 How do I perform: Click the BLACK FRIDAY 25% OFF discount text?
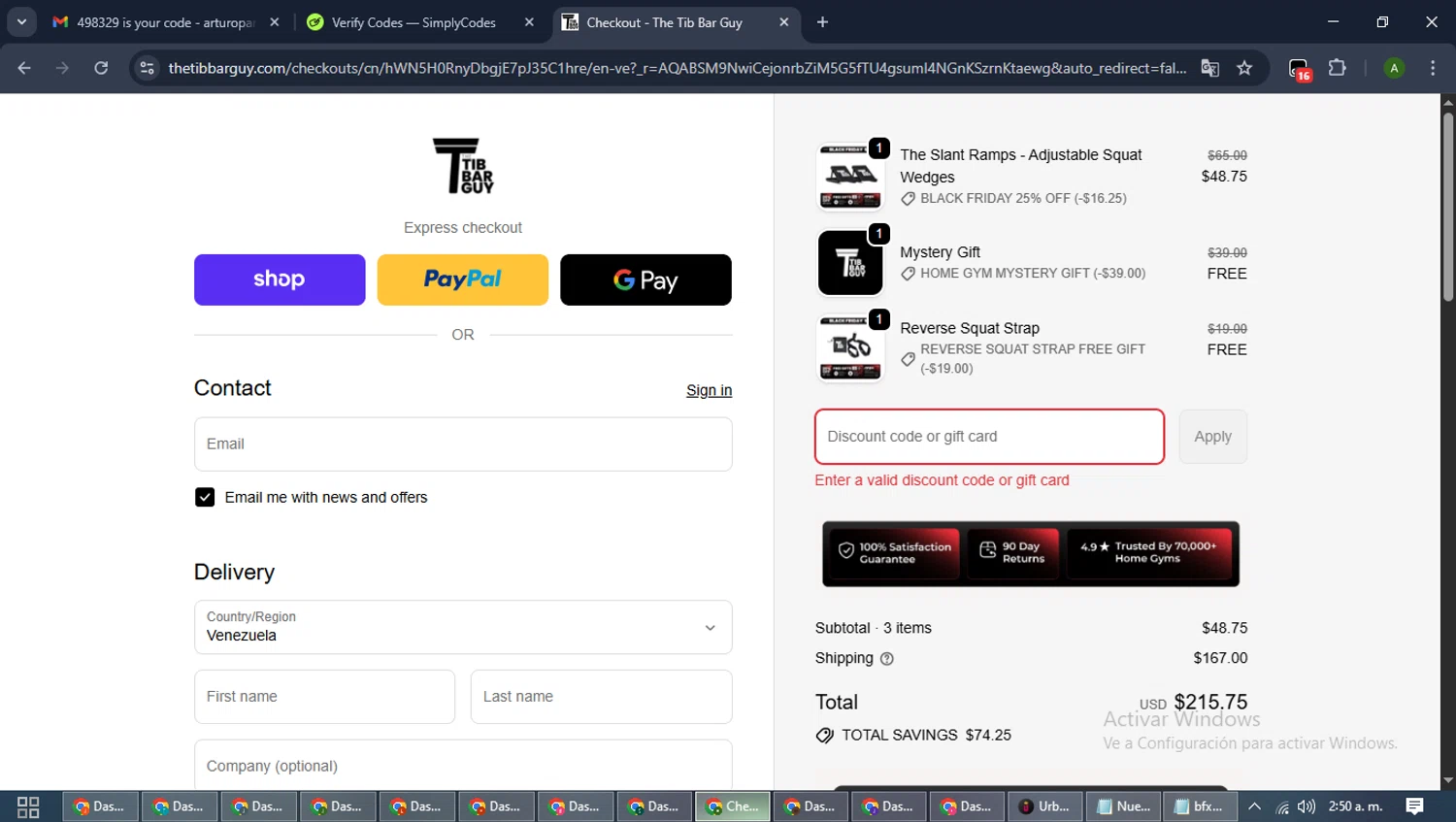click(1023, 198)
